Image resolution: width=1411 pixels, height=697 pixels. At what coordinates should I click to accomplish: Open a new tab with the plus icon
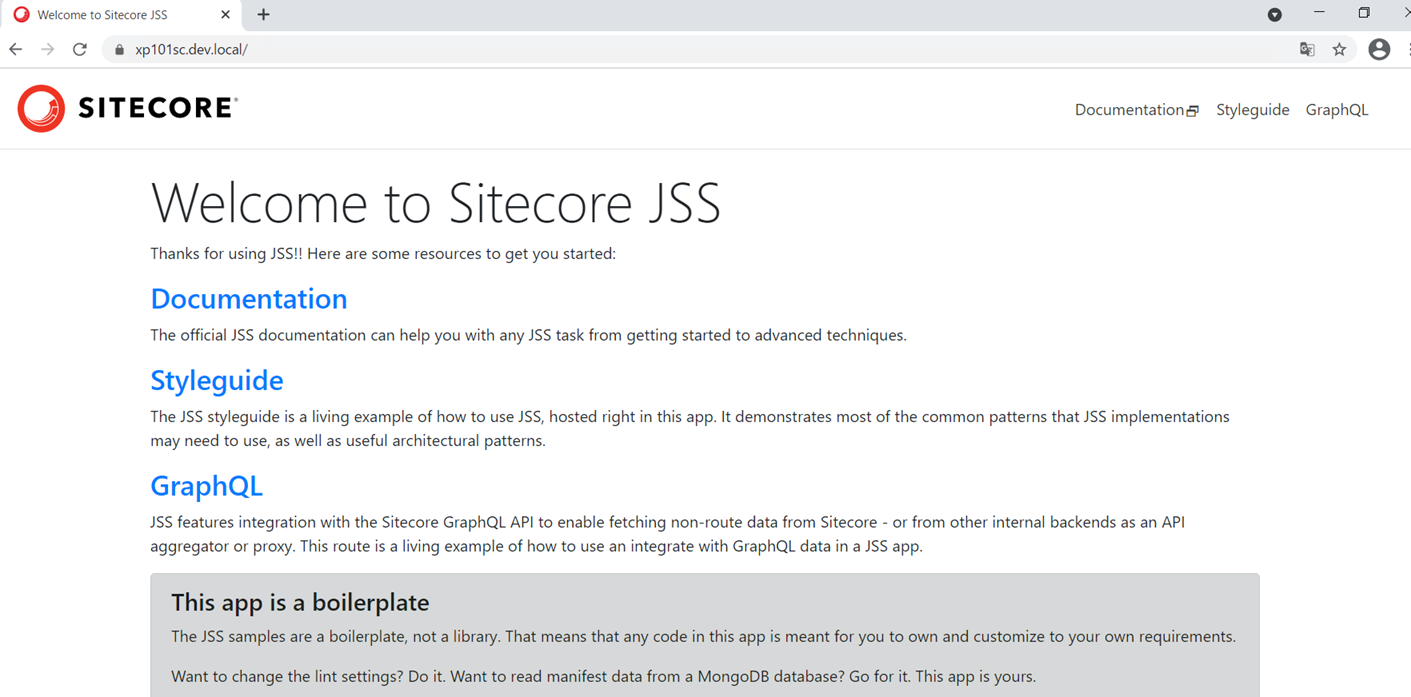point(263,14)
